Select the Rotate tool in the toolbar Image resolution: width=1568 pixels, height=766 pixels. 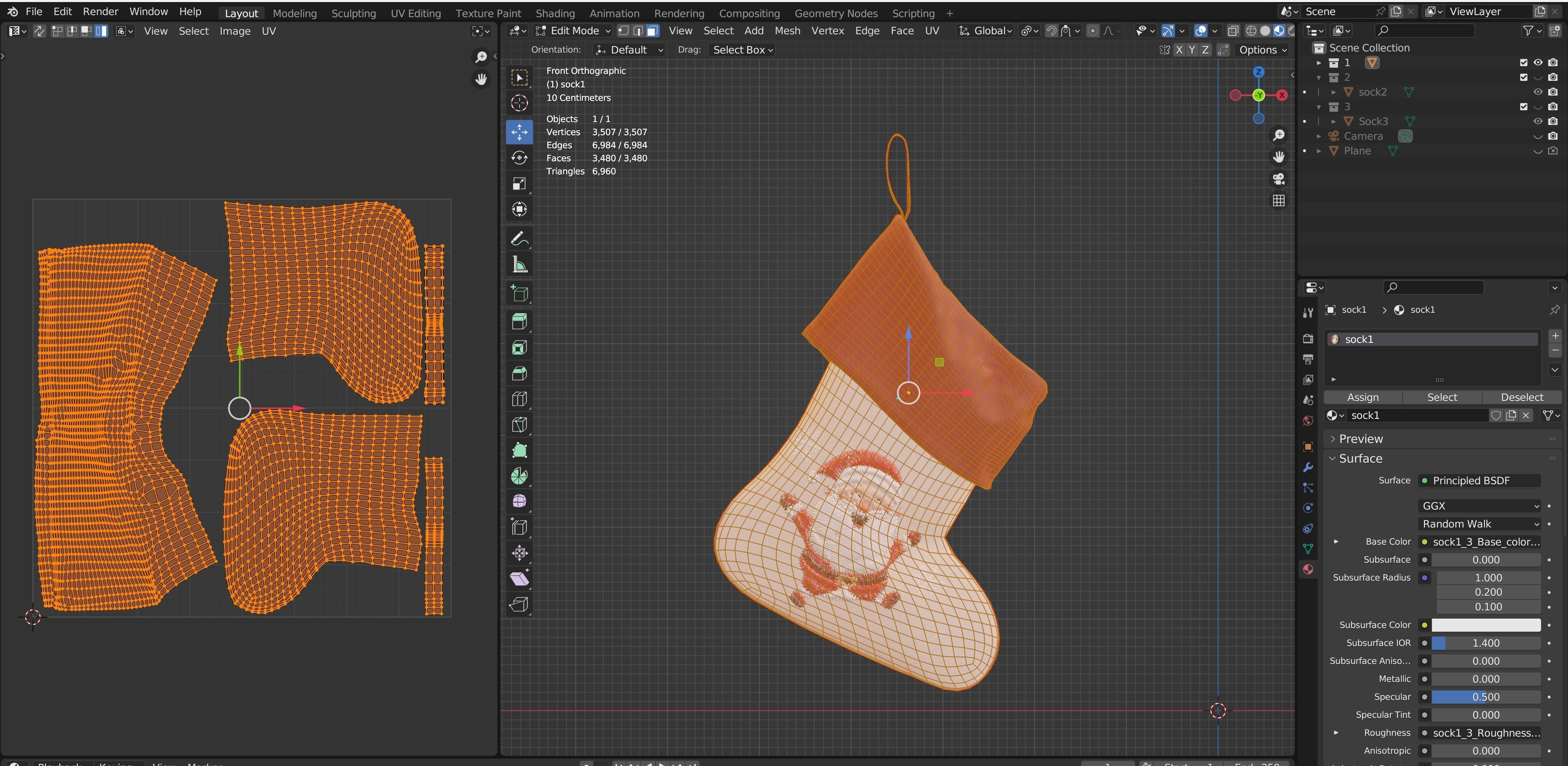tap(519, 158)
